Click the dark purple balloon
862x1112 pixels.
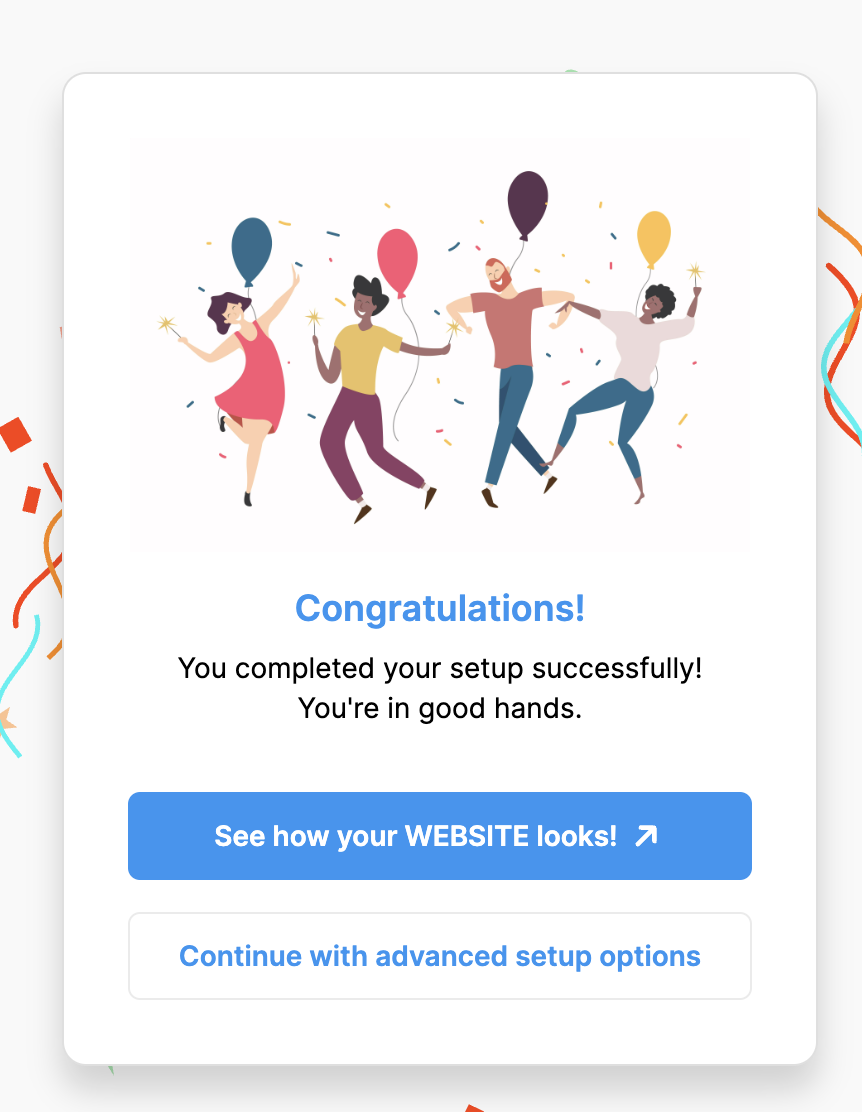[527, 202]
